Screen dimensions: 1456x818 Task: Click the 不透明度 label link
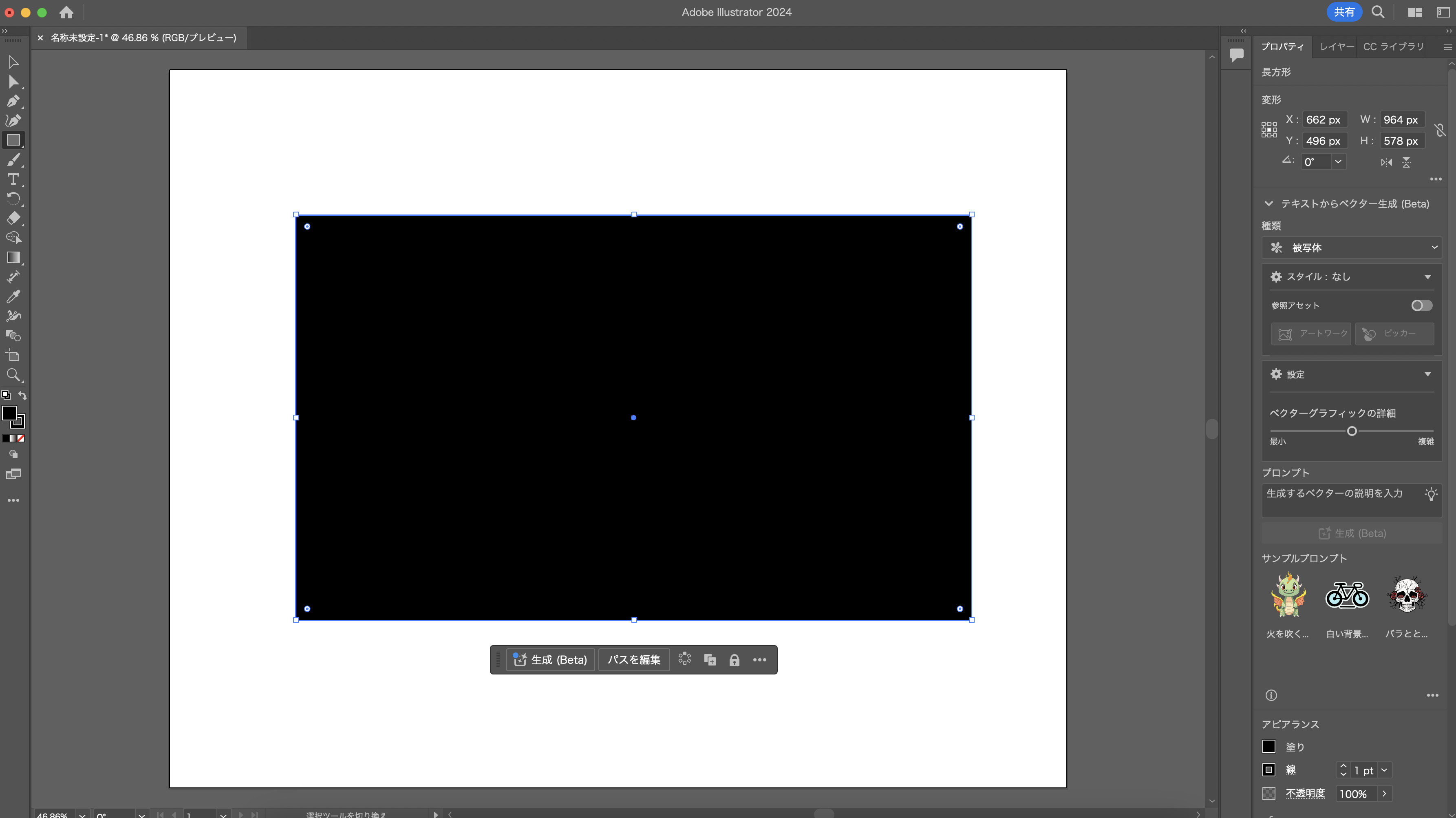[x=1305, y=794]
